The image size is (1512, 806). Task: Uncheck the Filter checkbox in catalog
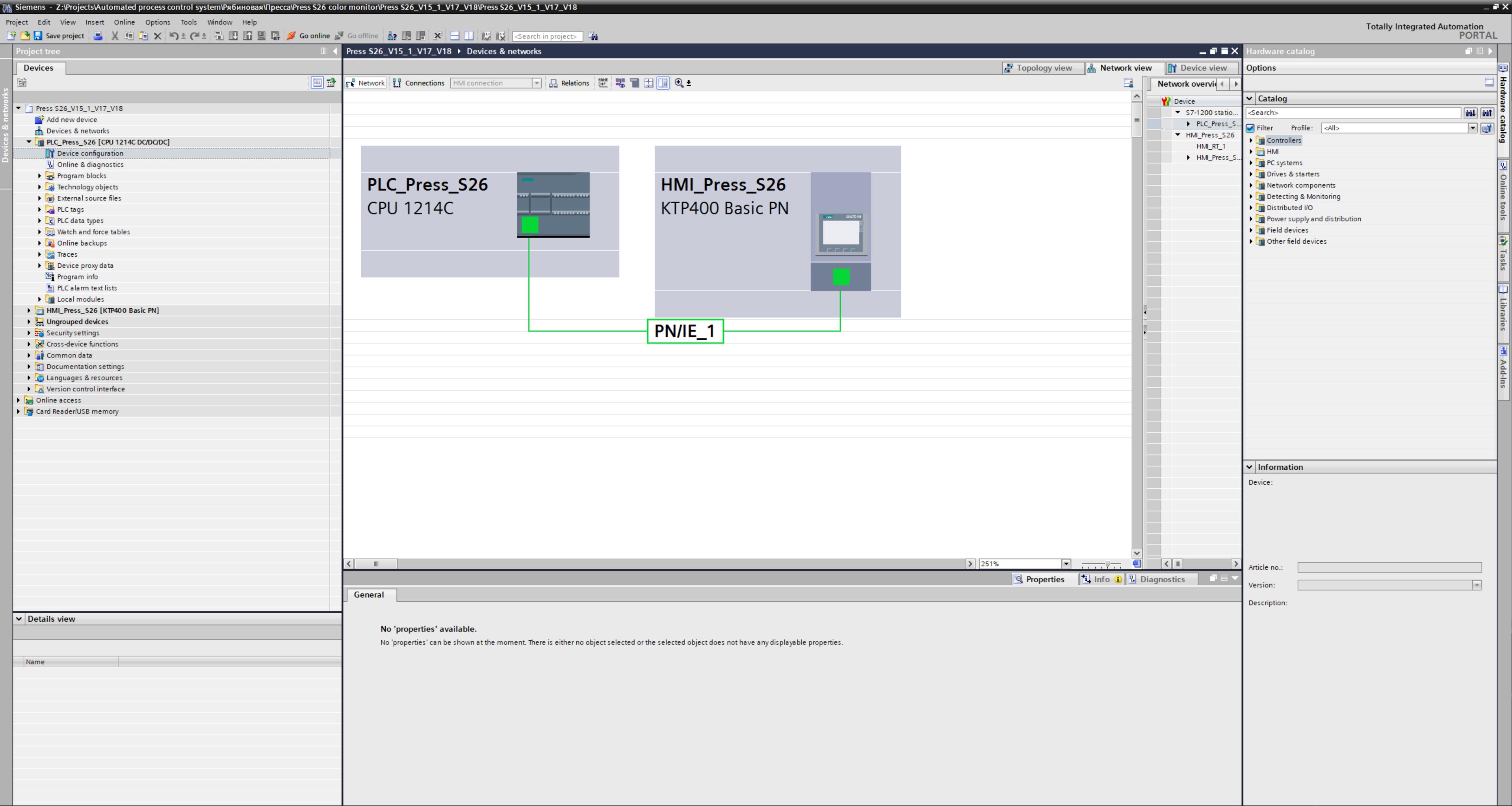(x=1250, y=128)
